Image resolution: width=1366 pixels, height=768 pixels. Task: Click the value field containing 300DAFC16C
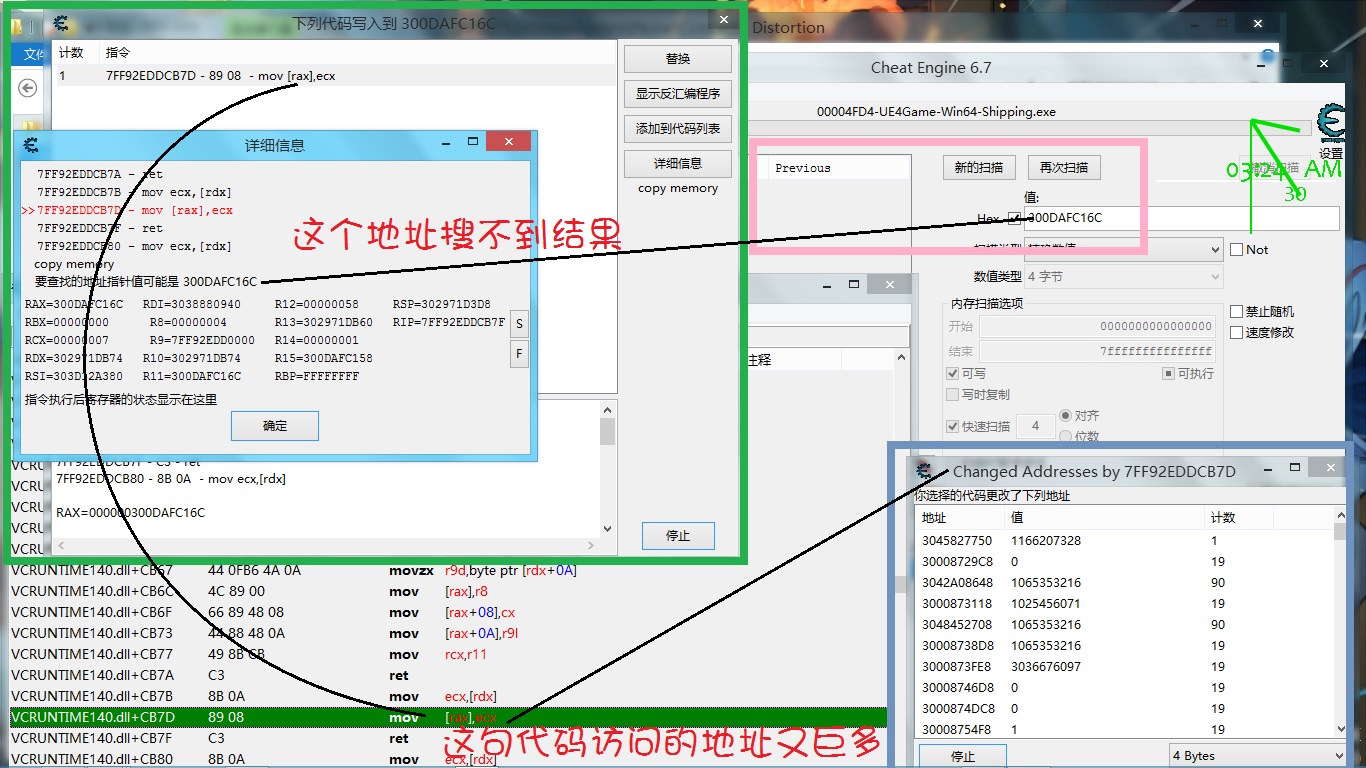pyautogui.click(x=1181, y=217)
